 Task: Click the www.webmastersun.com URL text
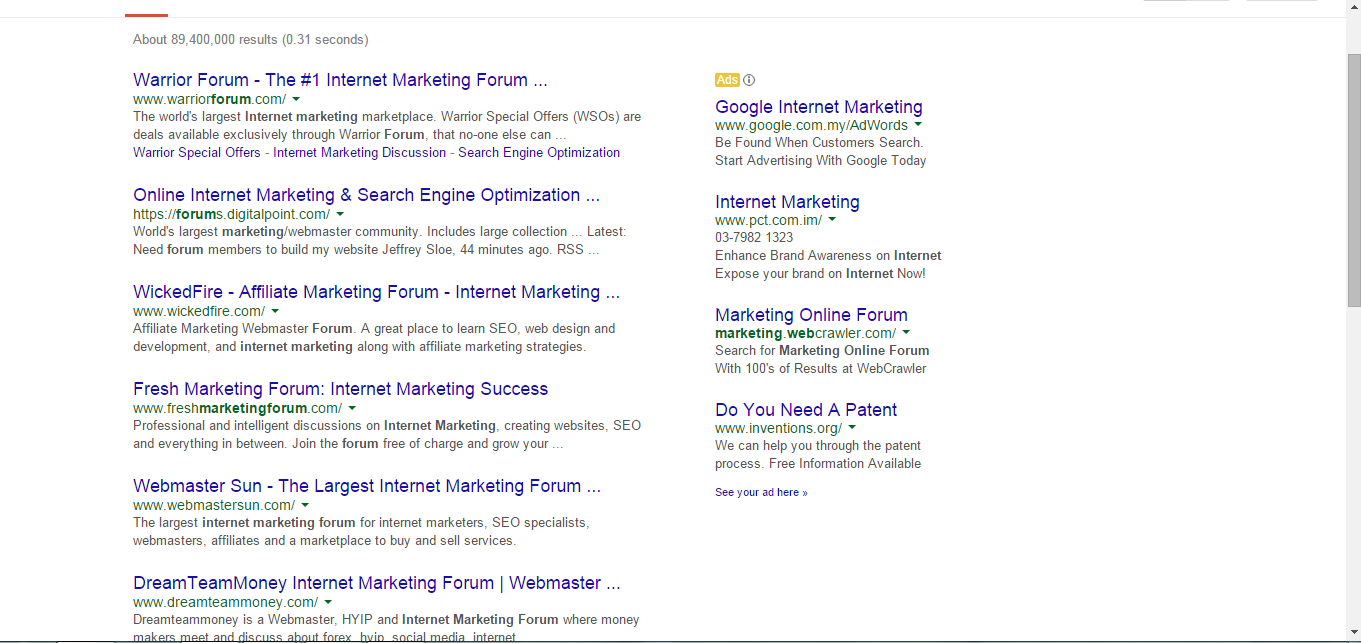click(214, 506)
